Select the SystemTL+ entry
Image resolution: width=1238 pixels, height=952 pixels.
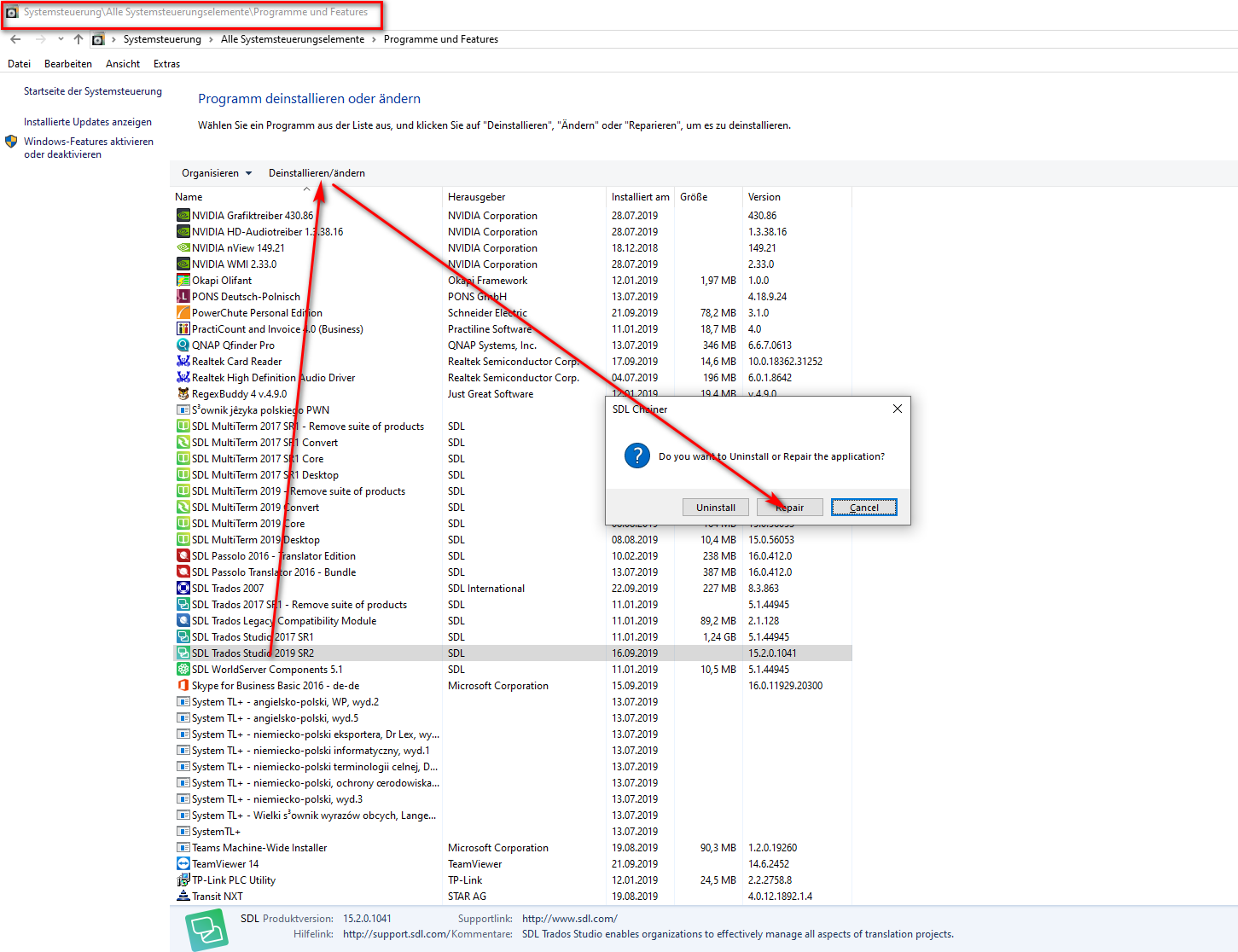512,832
